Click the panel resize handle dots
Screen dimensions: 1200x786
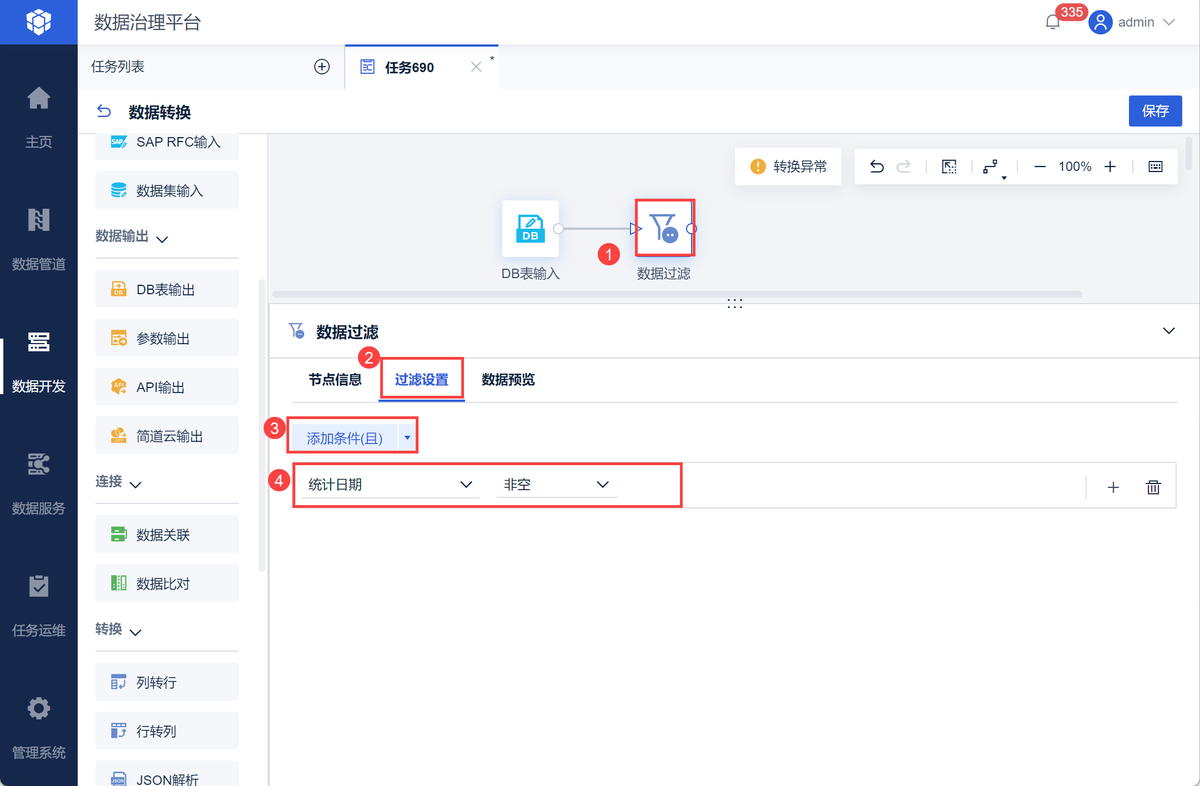[x=735, y=303]
